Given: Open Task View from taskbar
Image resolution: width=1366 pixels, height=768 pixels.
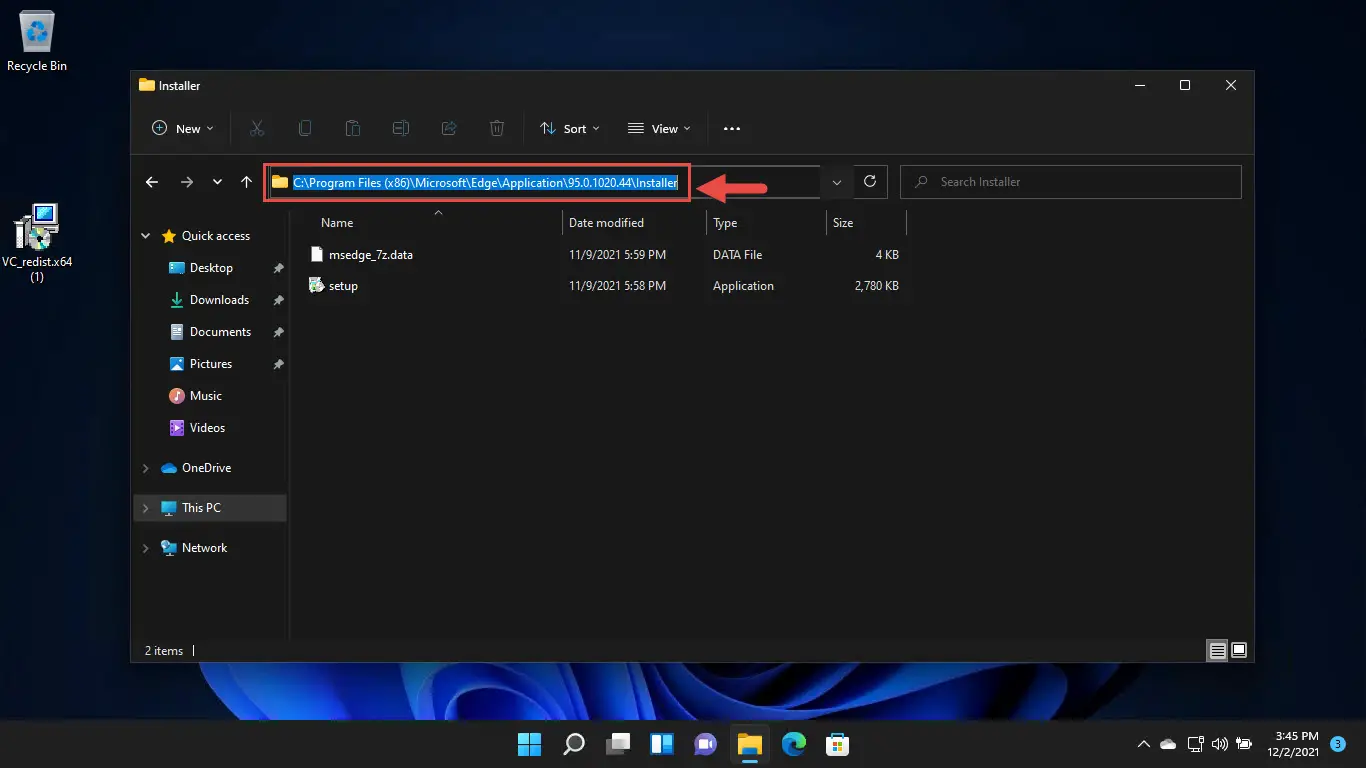Looking at the screenshot, I should click(x=618, y=744).
